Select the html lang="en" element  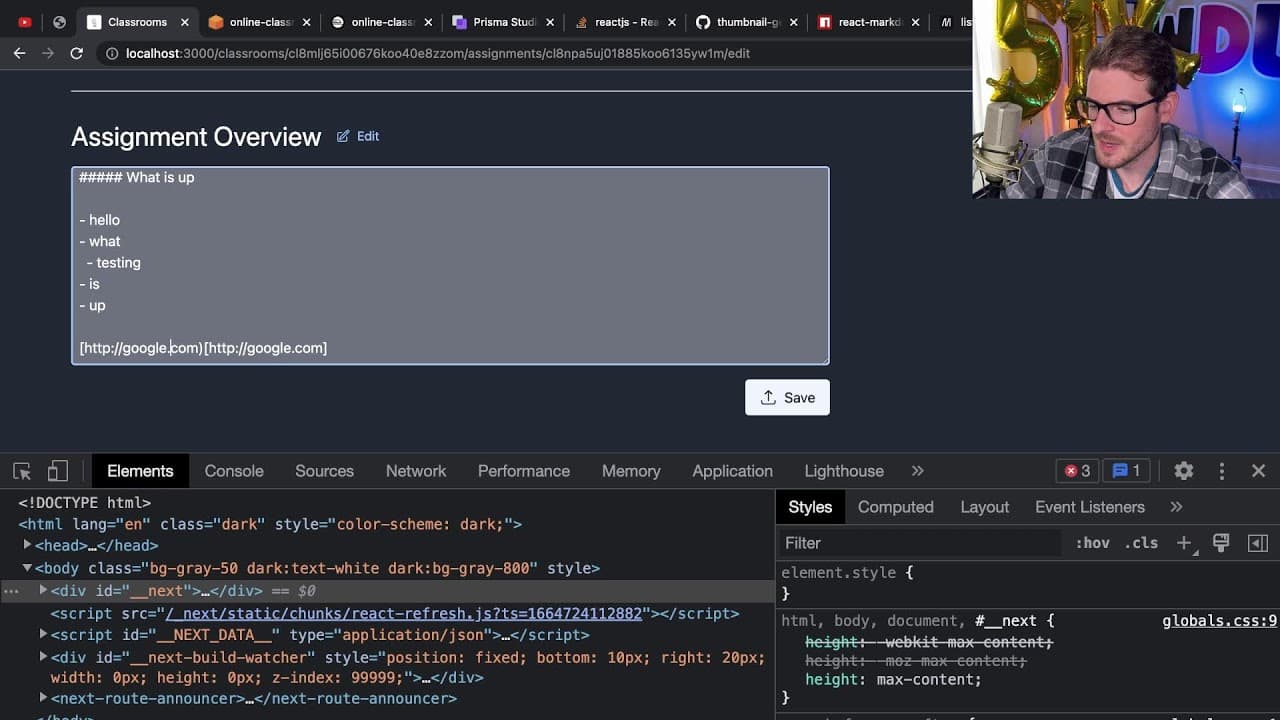270,524
